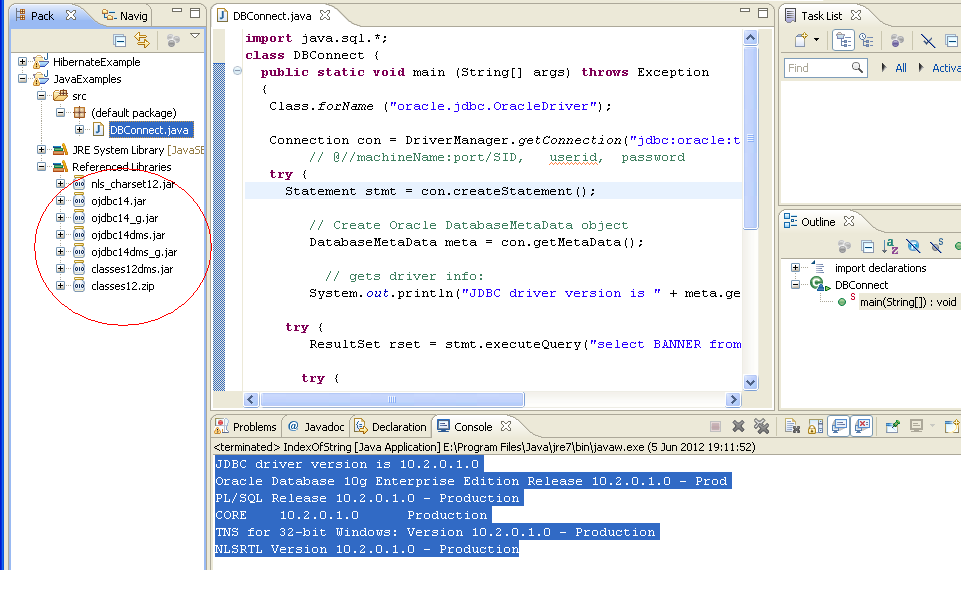Focus on Workweek icon in Task List

897,41
